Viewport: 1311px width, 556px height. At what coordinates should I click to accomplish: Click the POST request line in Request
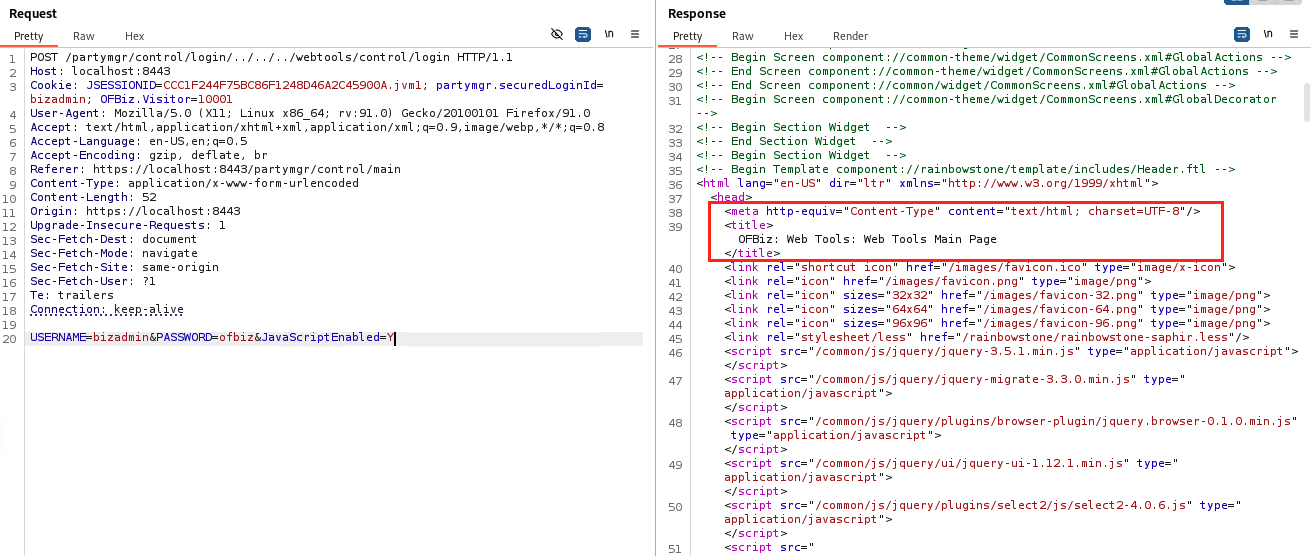pyautogui.click(x=271, y=58)
